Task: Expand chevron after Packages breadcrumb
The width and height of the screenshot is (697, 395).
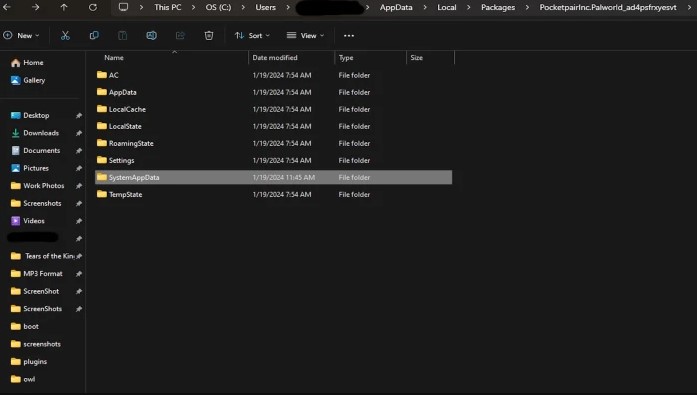Action: coord(527,8)
